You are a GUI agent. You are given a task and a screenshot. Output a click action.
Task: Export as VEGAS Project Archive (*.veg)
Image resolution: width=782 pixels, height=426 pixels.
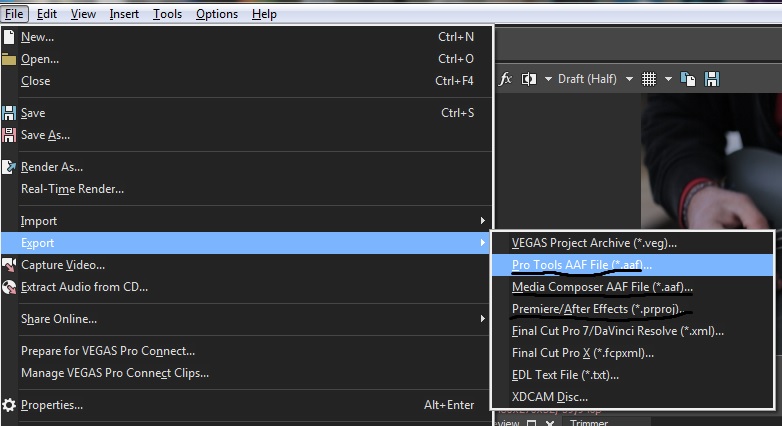(x=632, y=243)
